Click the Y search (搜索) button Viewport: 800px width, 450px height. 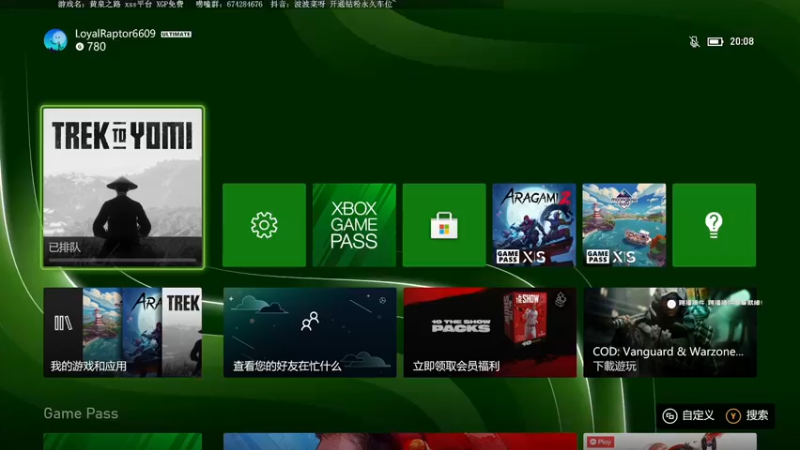pyautogui.click(x=747, y=416)
